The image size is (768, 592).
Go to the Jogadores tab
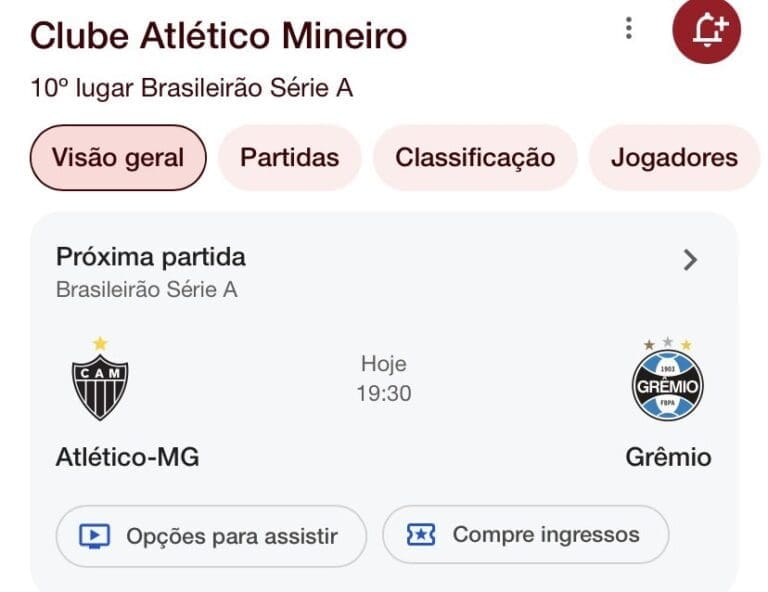click(x=674, y=158)
